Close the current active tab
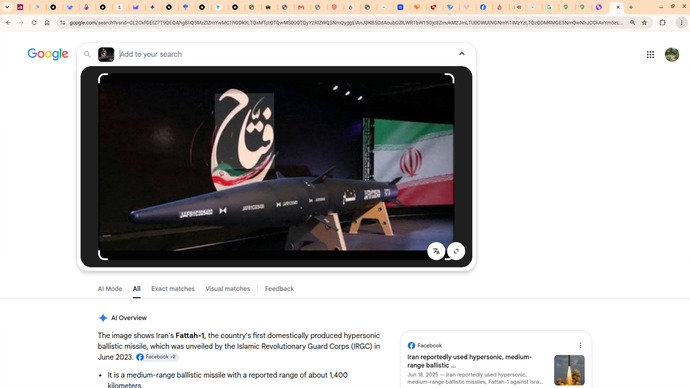 tap(618, 7)
